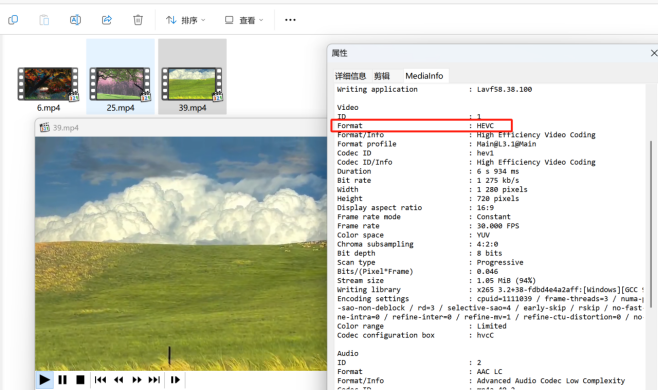Click the Frame rate 30.000 FPS value
658x391 pixels.
[498, 226]
